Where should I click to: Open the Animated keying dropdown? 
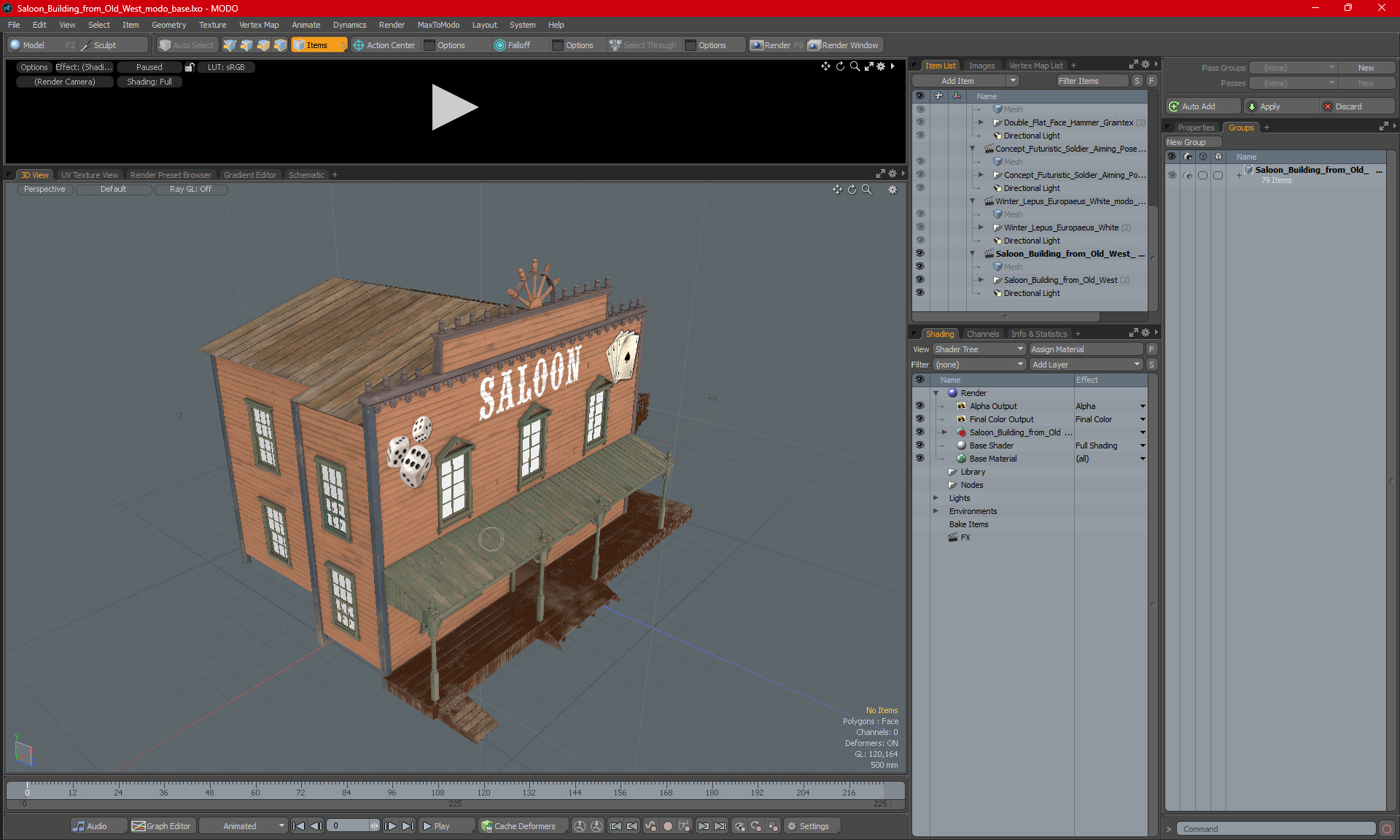[x=244, y=826]
